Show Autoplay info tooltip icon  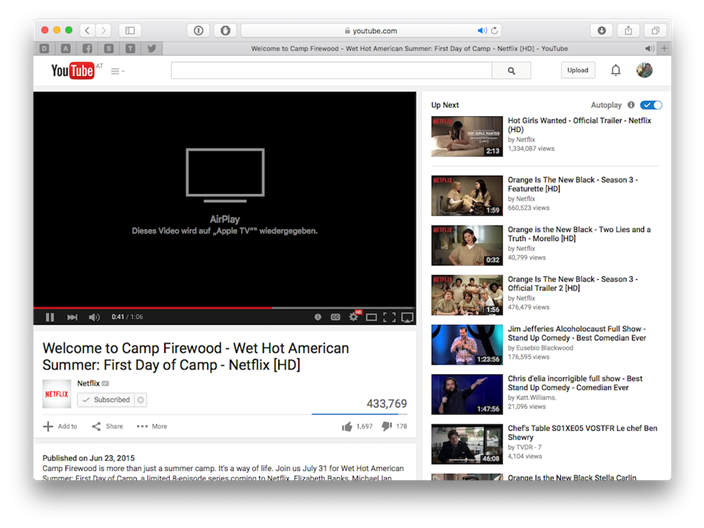click(631, 105)
